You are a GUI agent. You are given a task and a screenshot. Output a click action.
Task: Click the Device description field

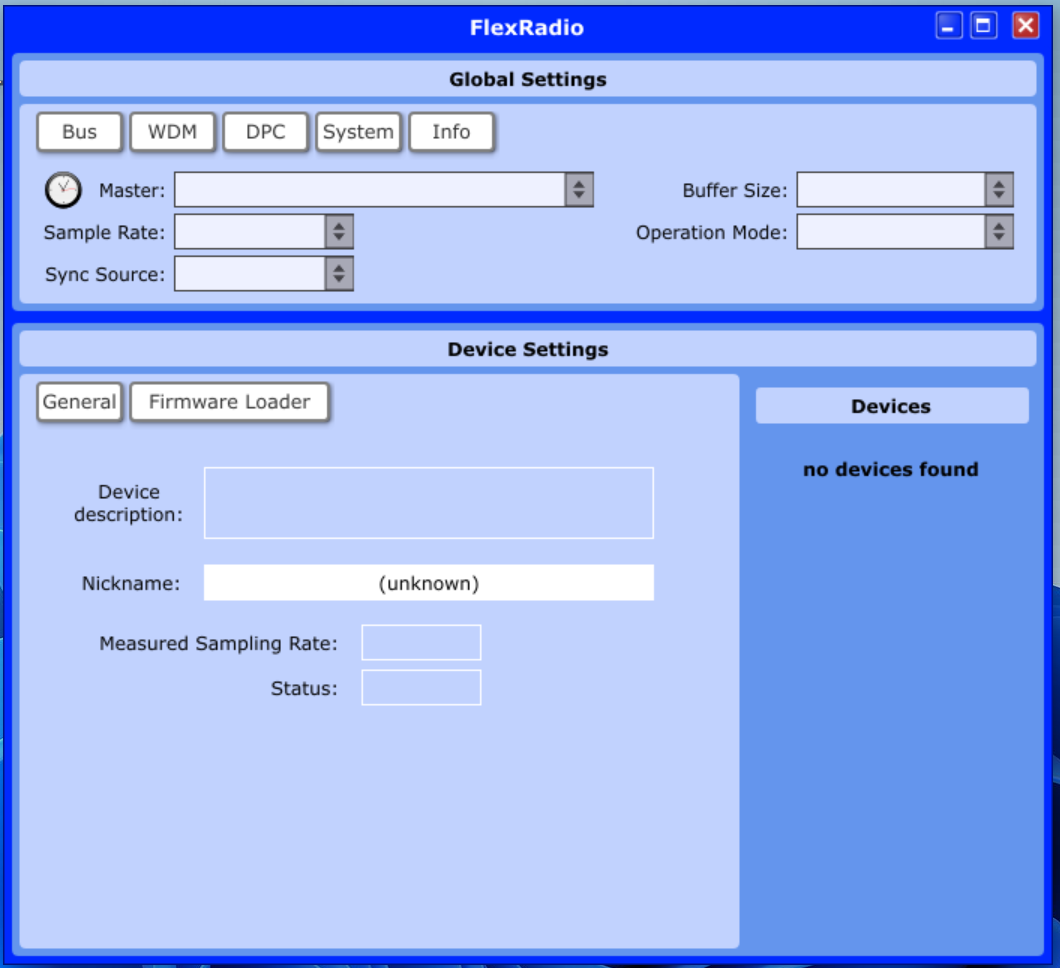pos(429,503)
